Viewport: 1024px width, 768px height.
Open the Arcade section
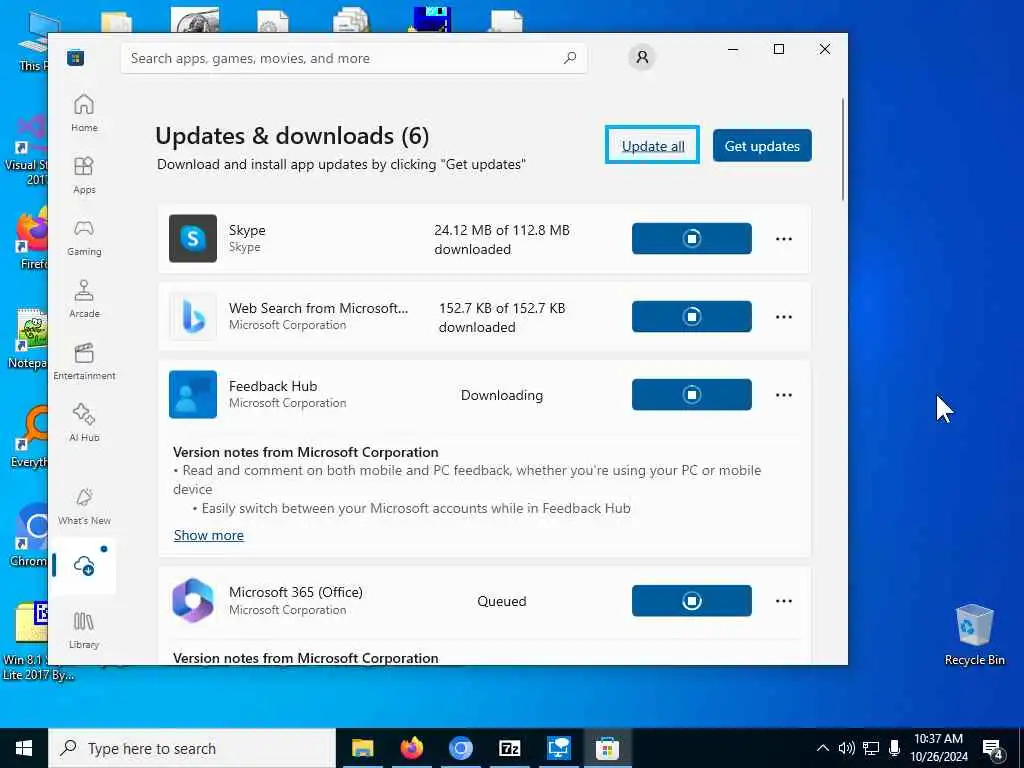pyautogui.click(x=84, y=299)
